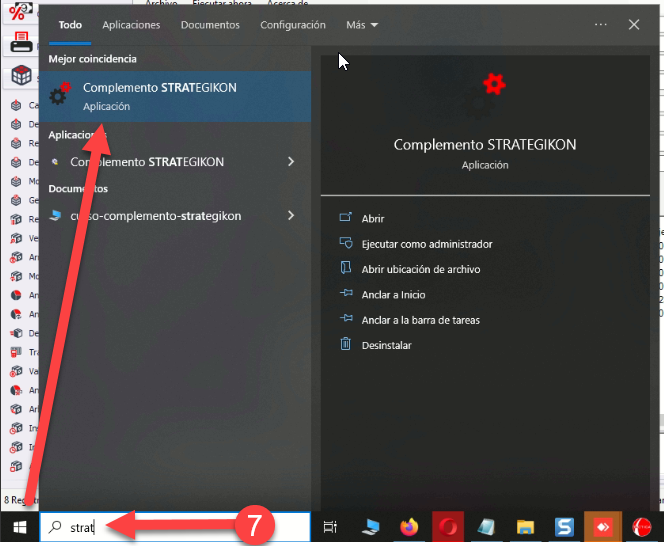Viewport: 664px width, 546px height.
Task: Open best match Complemento STRATEGIKON result
Action: pyautogui.click(x=175, y=97)
